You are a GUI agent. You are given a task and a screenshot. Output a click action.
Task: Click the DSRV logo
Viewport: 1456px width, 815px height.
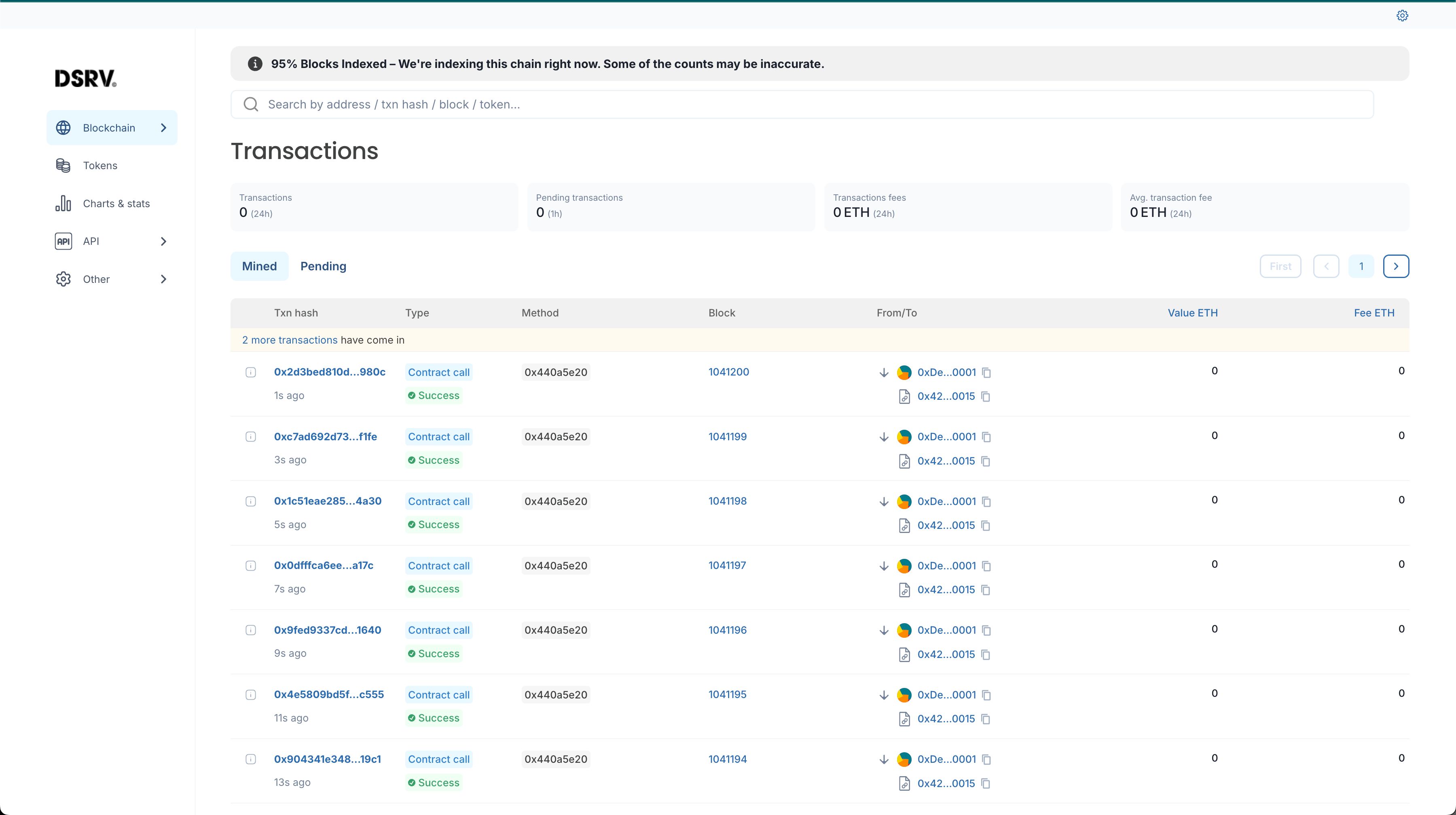[86, 79]
